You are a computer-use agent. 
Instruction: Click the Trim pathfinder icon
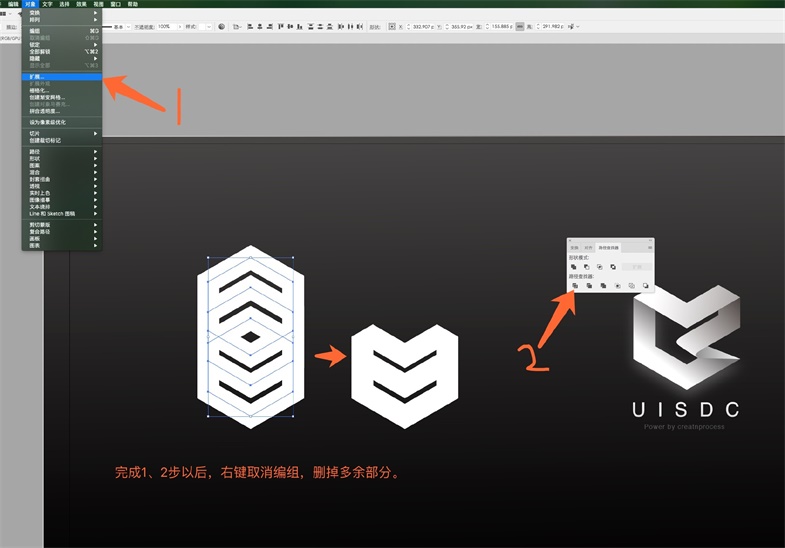589,286
